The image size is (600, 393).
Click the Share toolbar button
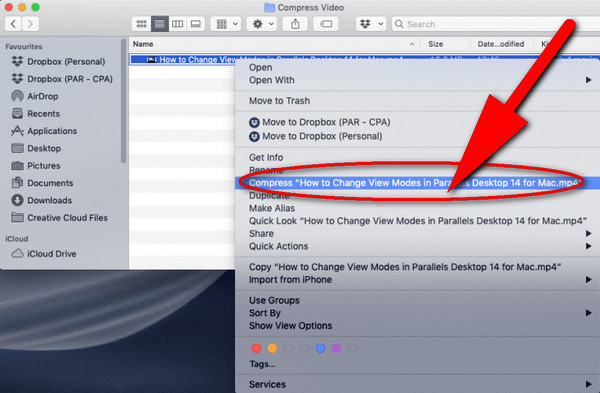coord(295,24)
